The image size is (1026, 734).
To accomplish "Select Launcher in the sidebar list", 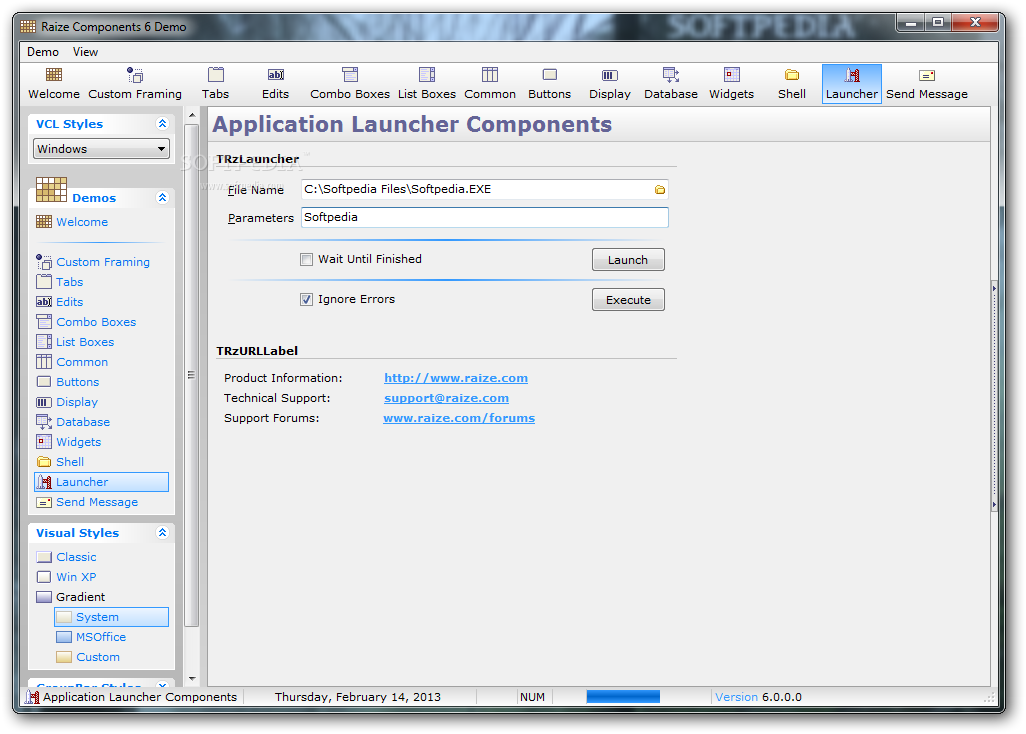I will click(101, 482).
